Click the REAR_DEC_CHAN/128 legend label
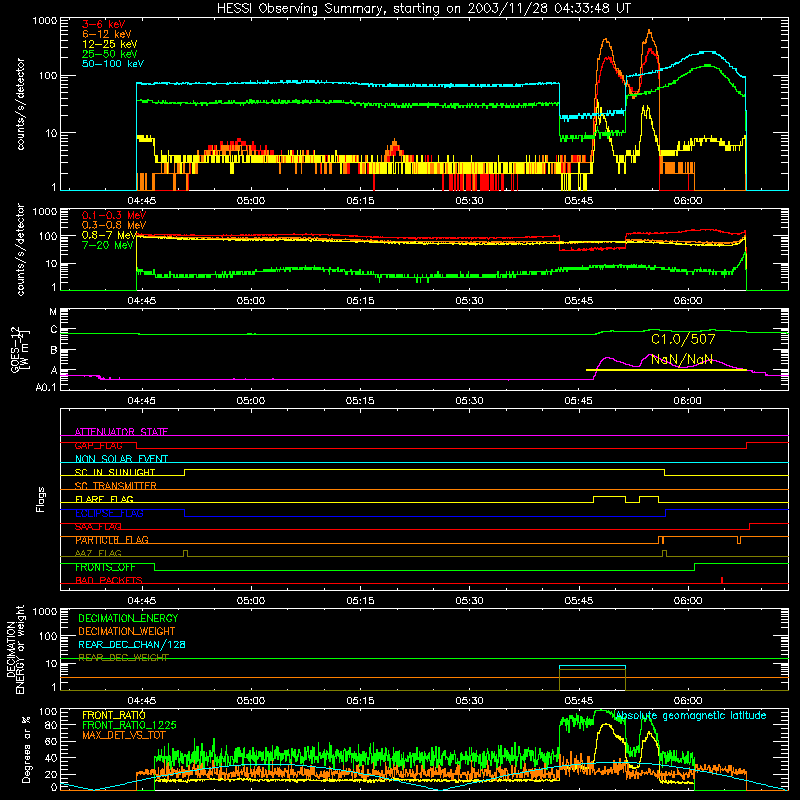Screen dimensions: 800x800 coord(132,644)
